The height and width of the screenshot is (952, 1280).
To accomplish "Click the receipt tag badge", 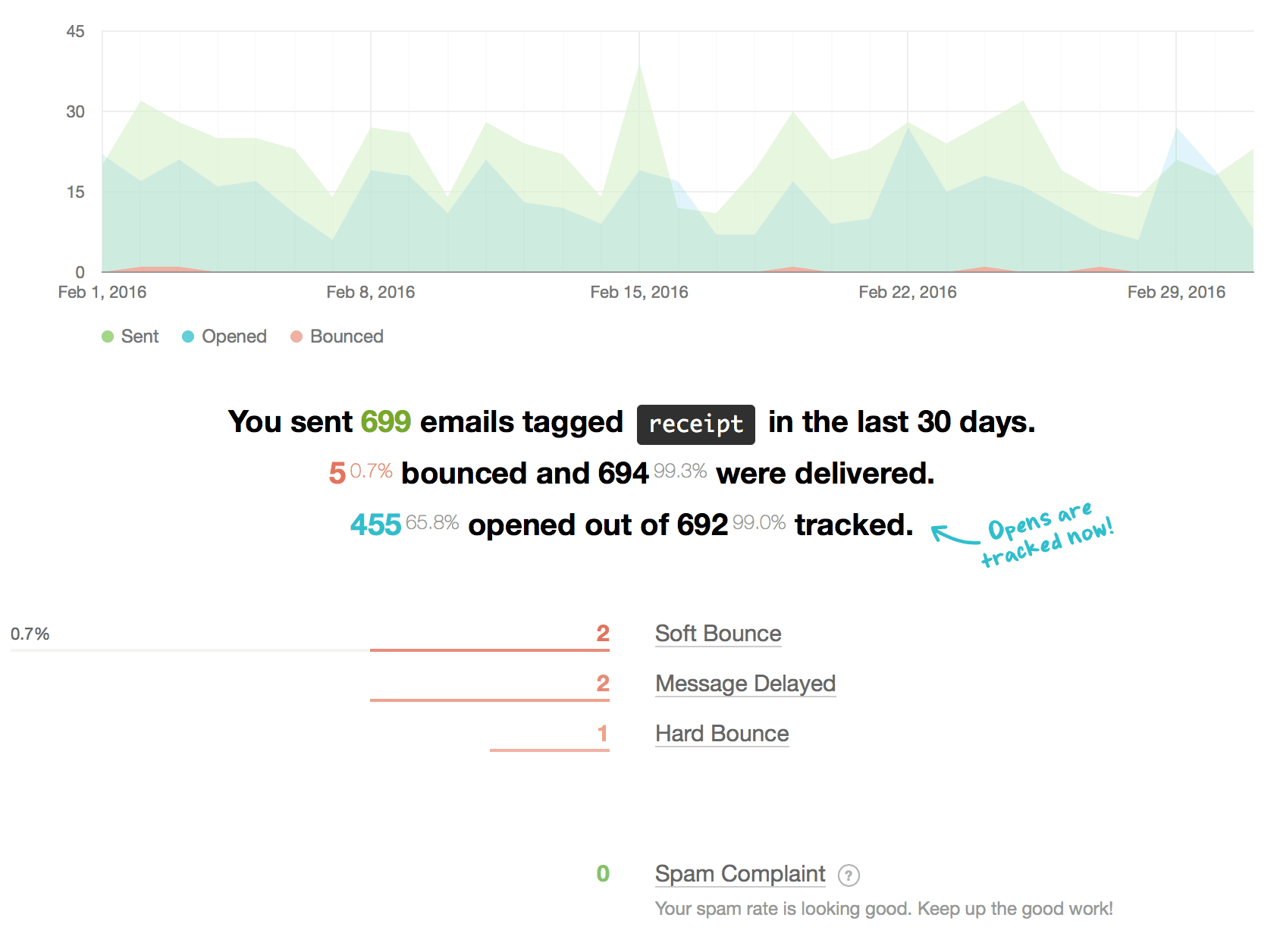I will point(695,424).
